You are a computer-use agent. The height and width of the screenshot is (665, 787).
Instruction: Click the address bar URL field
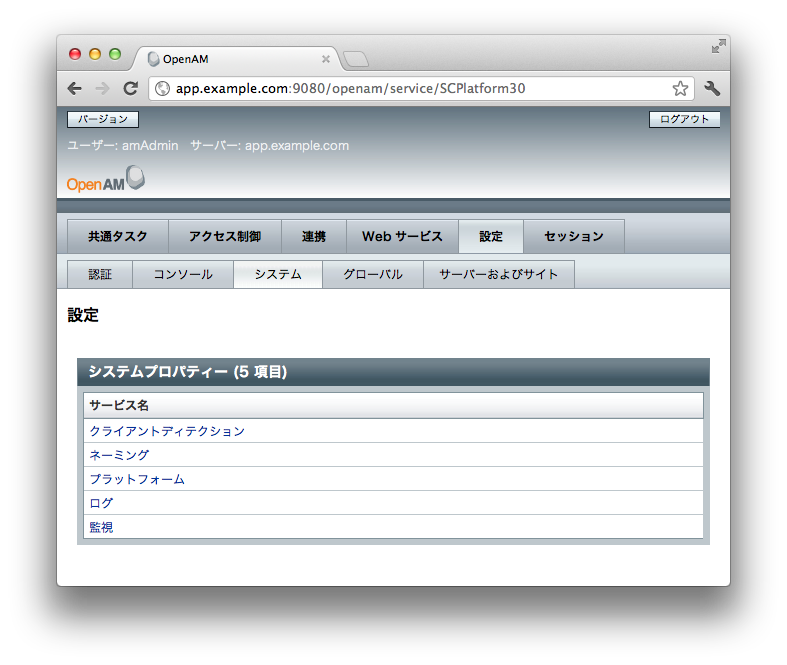click(400, 88)
